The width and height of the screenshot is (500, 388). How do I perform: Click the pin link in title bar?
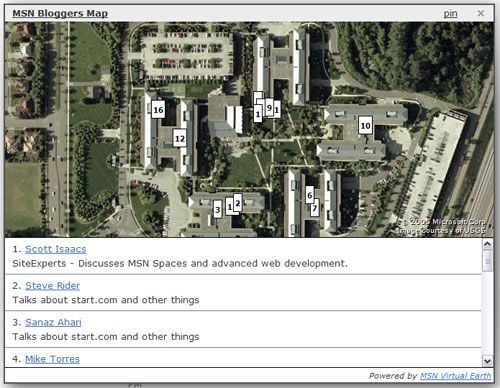click(450, 13)
